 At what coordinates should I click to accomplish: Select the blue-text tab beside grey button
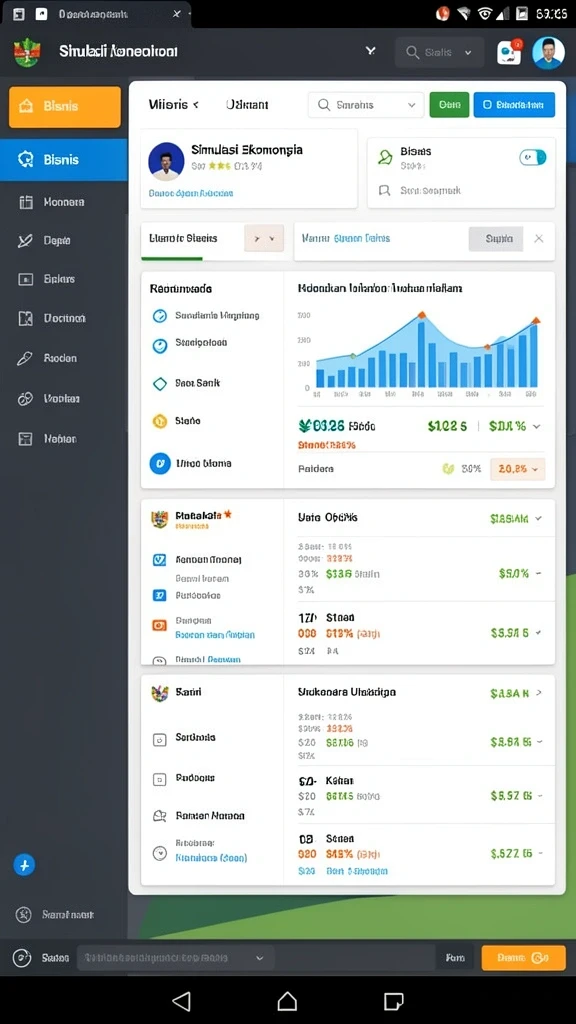[x=346, y=239]
